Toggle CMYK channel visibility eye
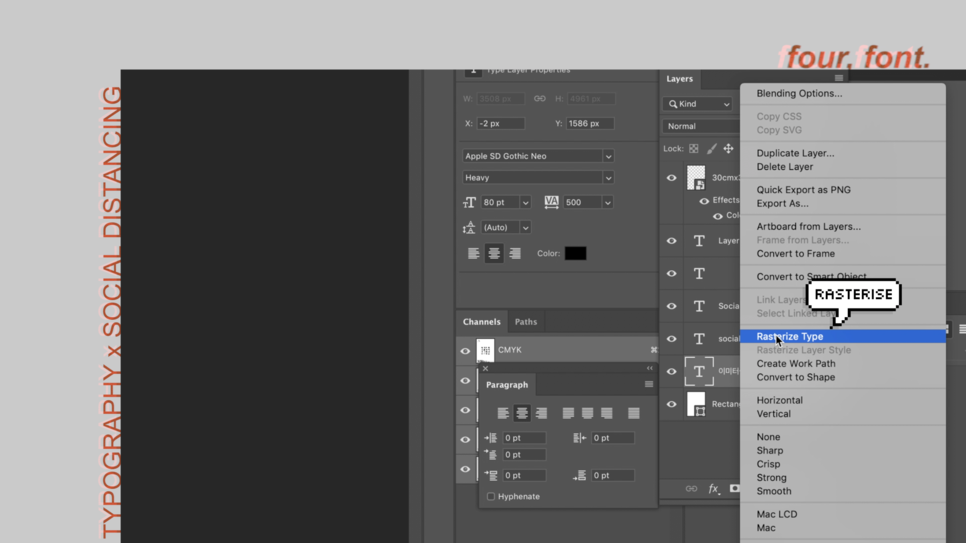Viewport: 966px width, 543px height. [x=465, y=351]
